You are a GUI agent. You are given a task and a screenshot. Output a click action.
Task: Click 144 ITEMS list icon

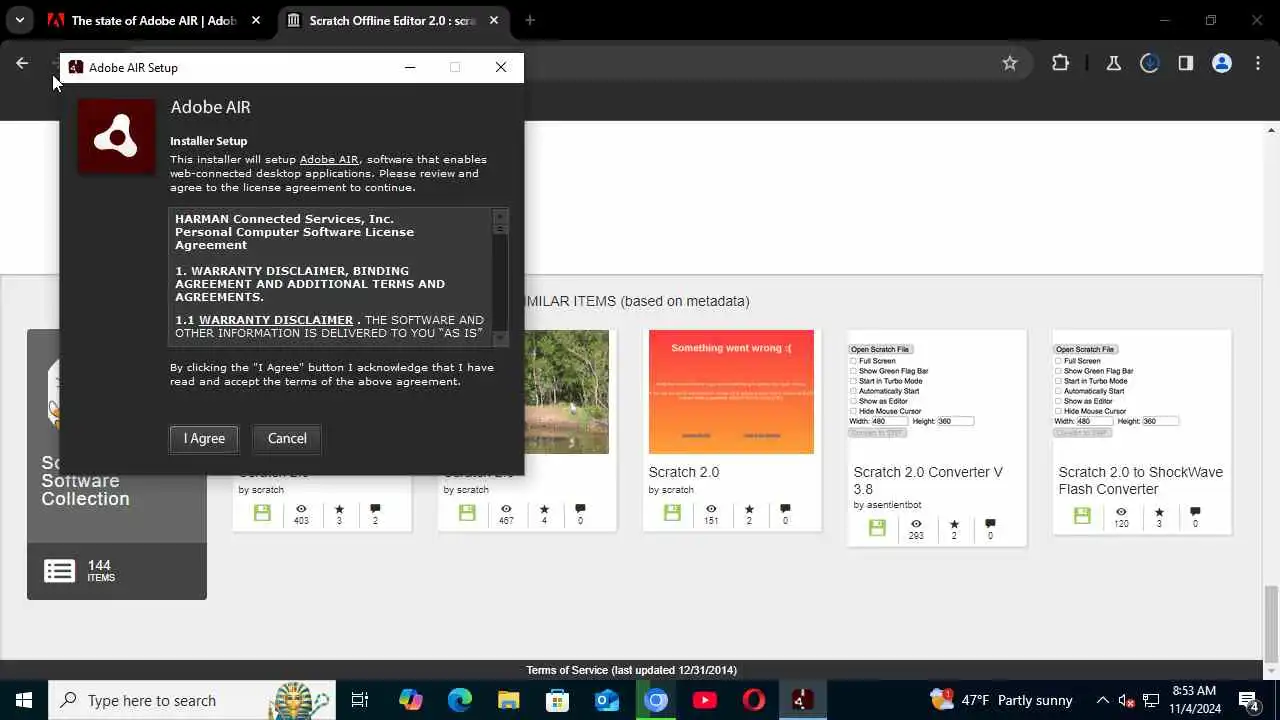[x=59, y=571]
